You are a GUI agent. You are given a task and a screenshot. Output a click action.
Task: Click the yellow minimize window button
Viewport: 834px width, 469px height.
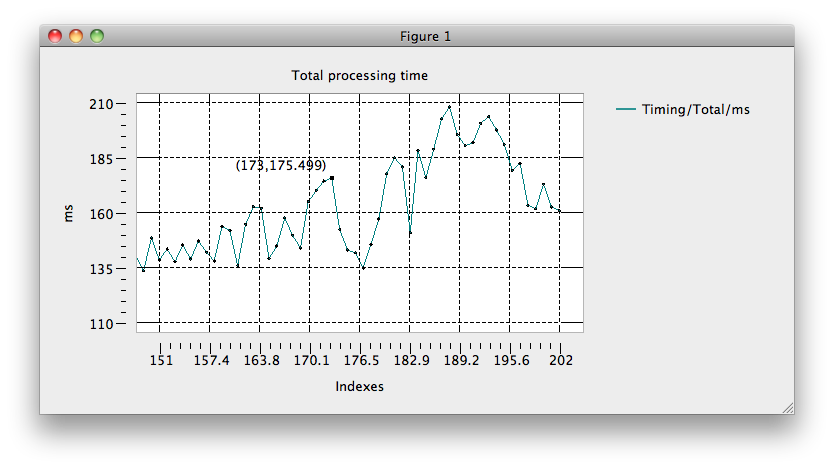pos(76,36)
